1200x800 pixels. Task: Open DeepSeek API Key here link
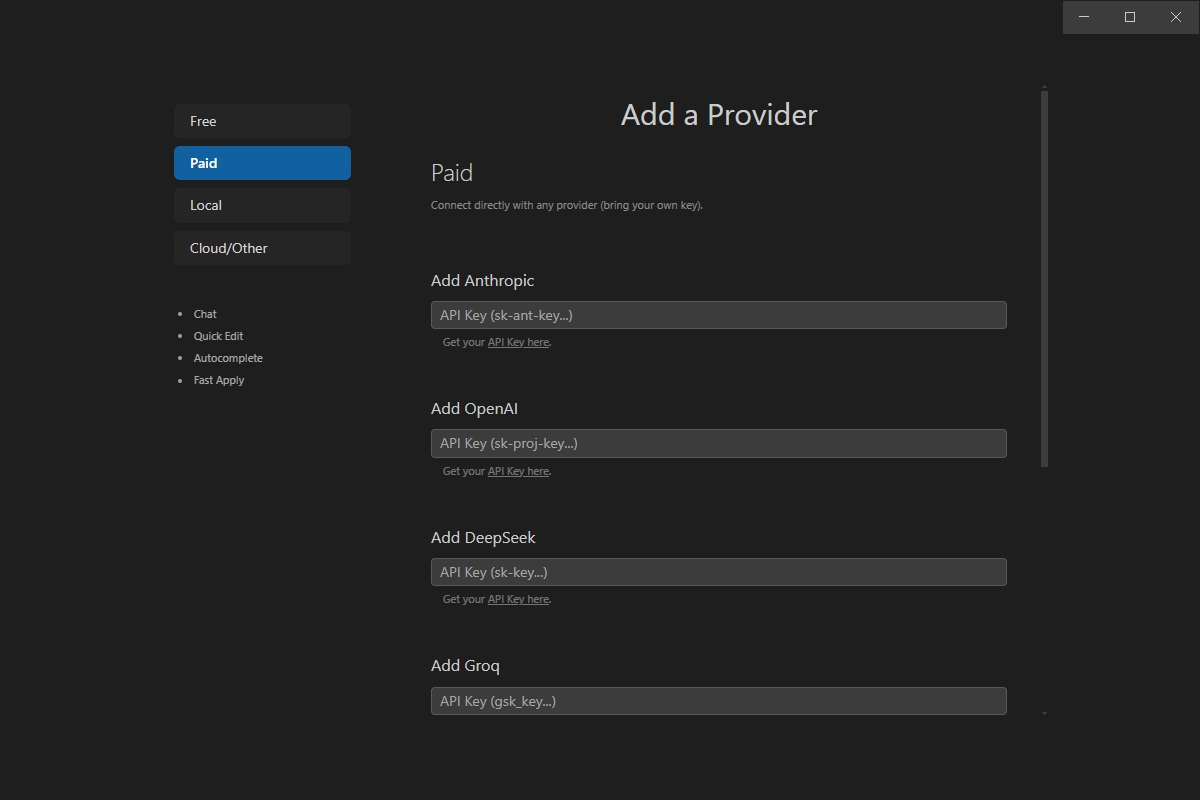(x=518, y=599)
